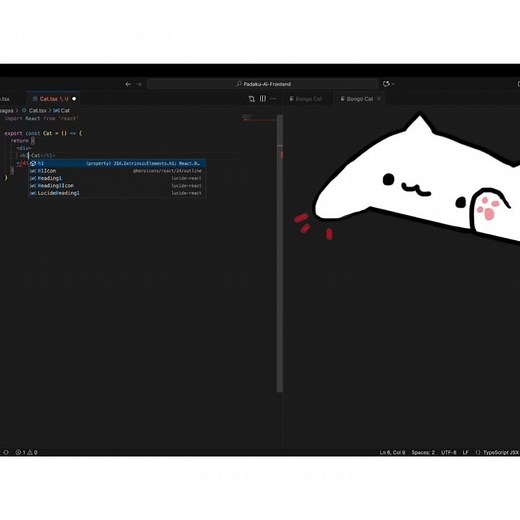Open problems indicator showing 1 error
This screenshot has height=520, width=520.
tap(26, 452)
